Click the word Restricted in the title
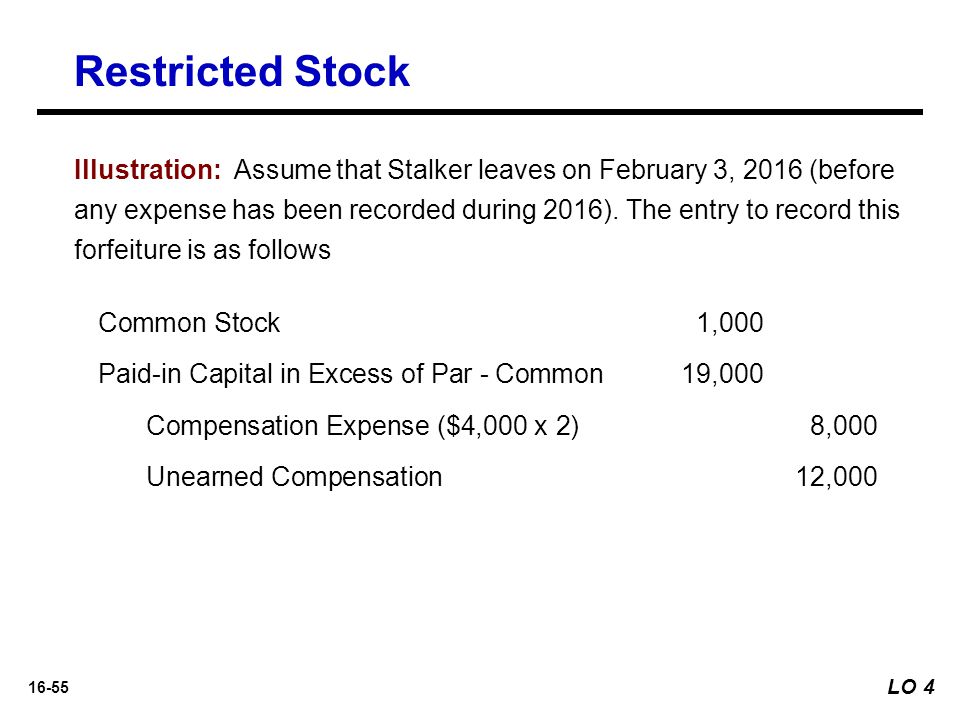 pyautogui.click(x=178, y=72)
